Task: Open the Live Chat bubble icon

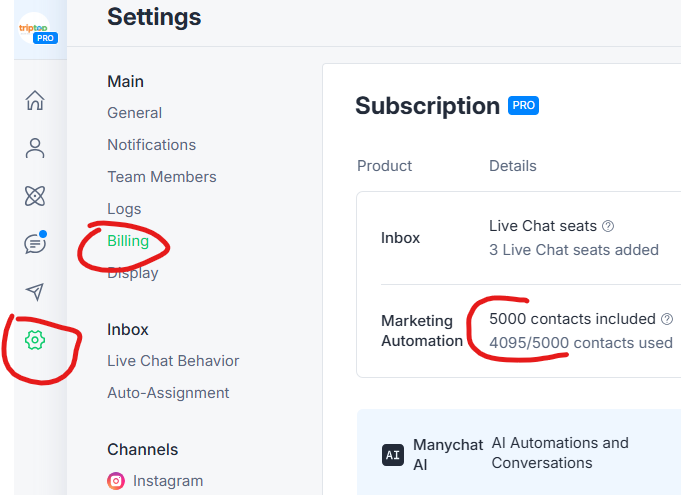Action: pos(35,243)
